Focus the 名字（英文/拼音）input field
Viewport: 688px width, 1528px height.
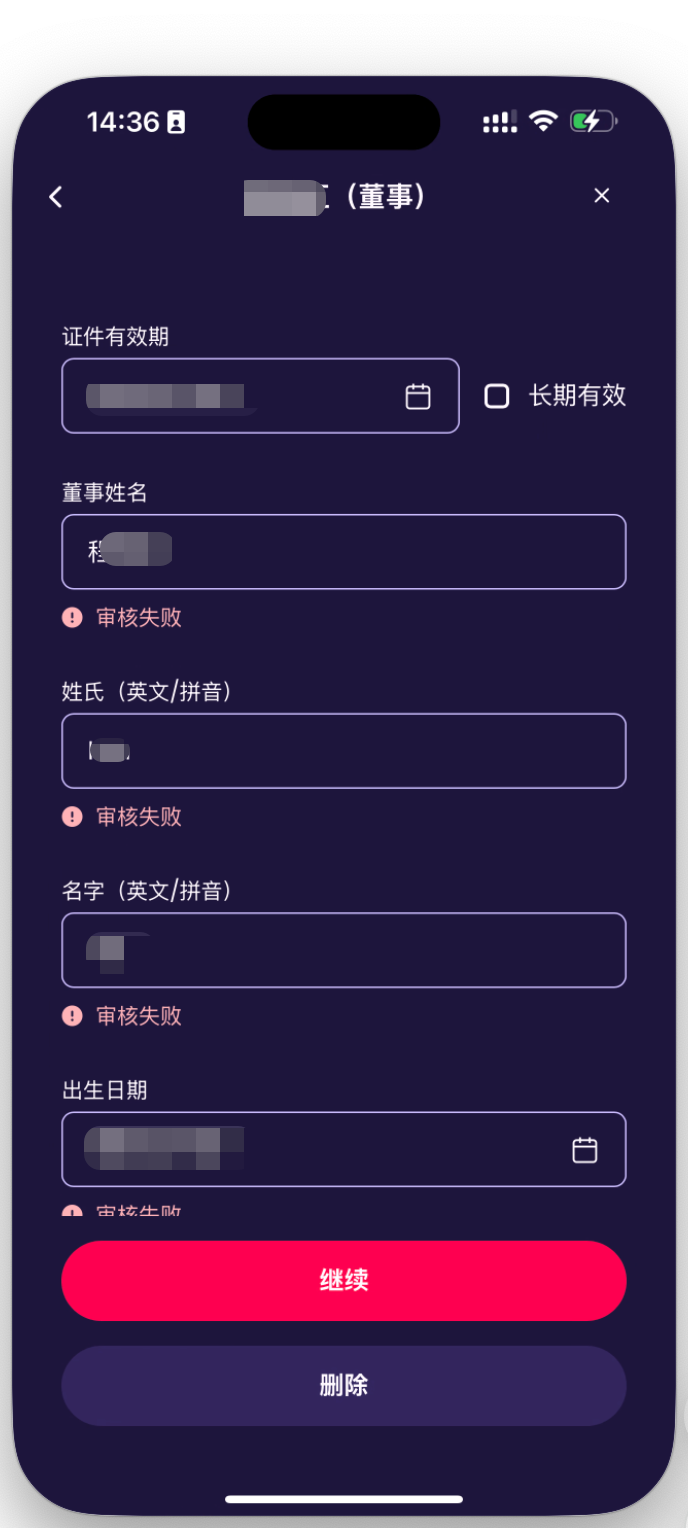click(x=343, y=950)
